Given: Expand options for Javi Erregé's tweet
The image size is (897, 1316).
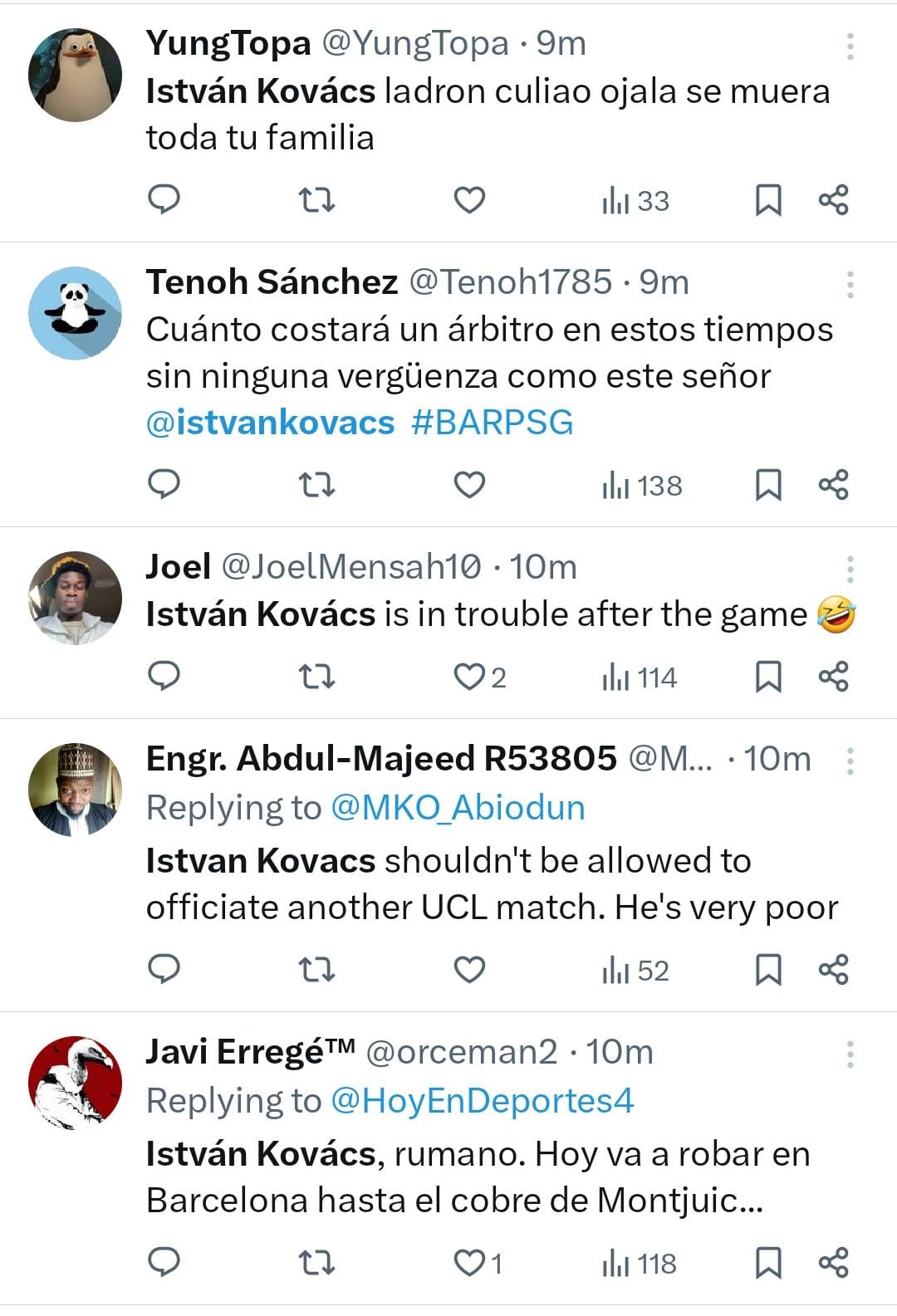Looking at the screenshot, I should click(850, 1054).
